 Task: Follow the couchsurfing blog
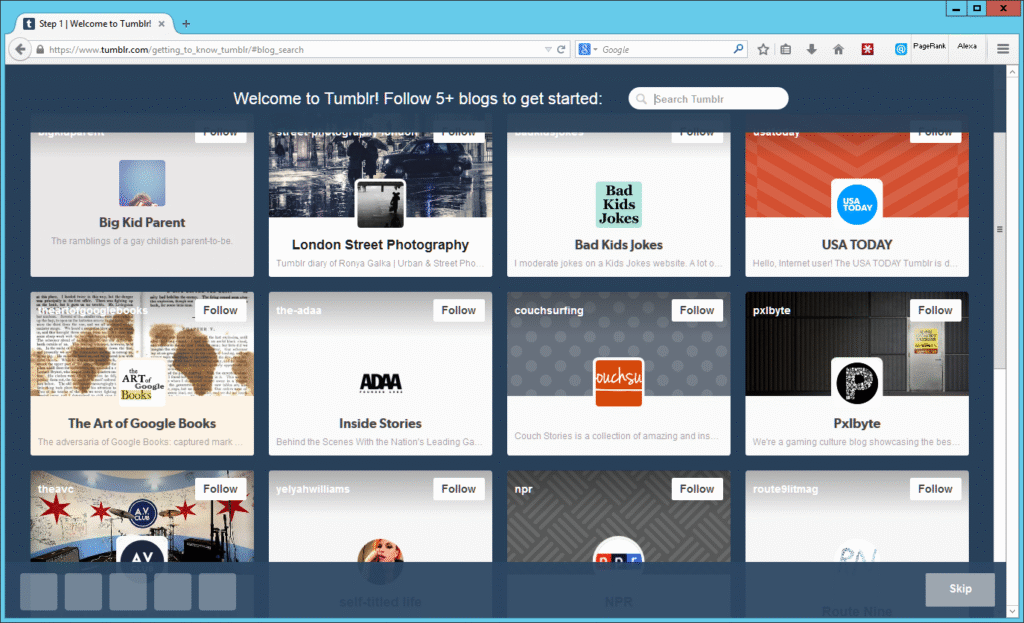pos(697,310)
